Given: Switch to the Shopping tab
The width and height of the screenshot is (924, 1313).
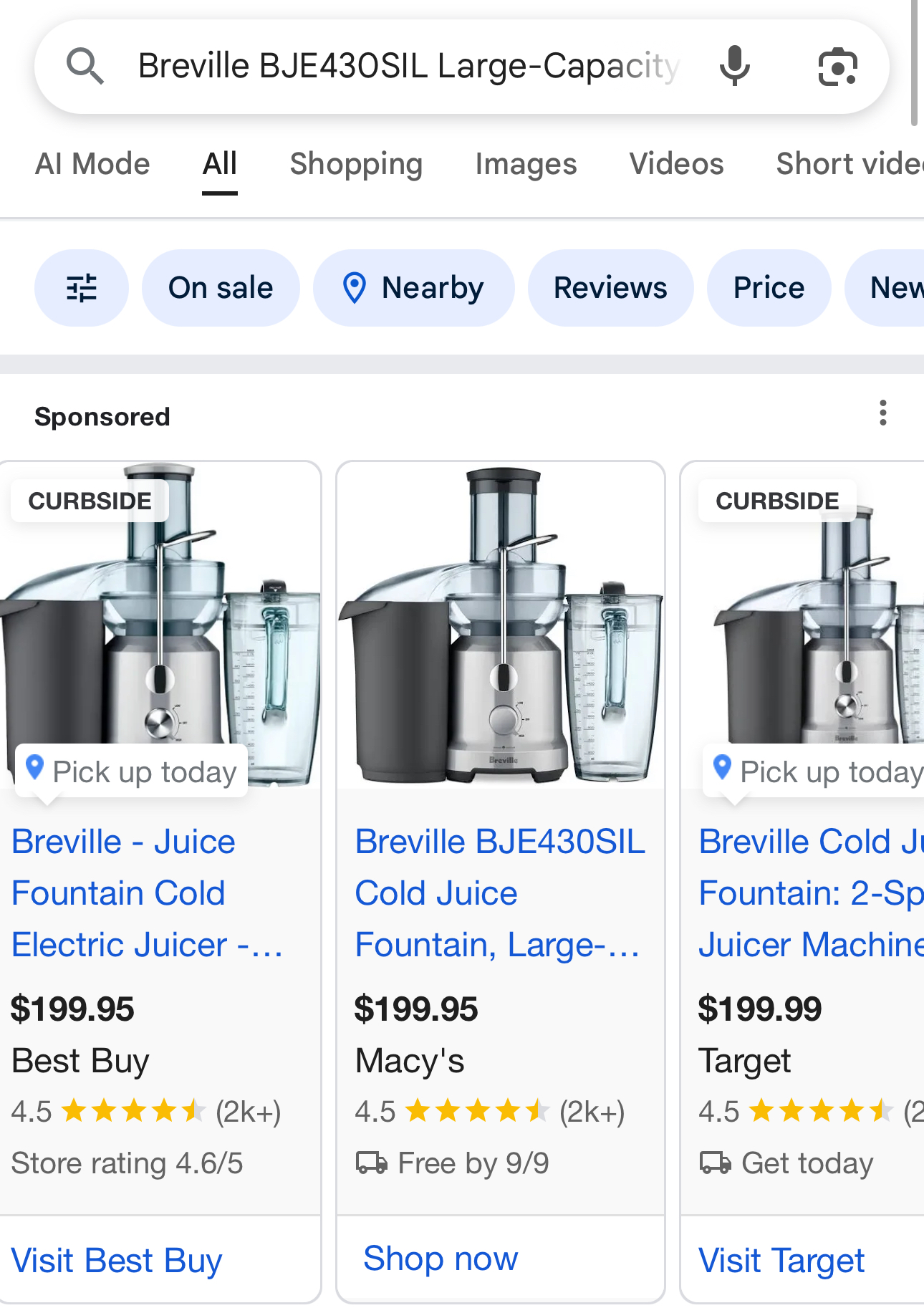Looking at the screenshot, I should pyautogui.click(x=356, y=164).
